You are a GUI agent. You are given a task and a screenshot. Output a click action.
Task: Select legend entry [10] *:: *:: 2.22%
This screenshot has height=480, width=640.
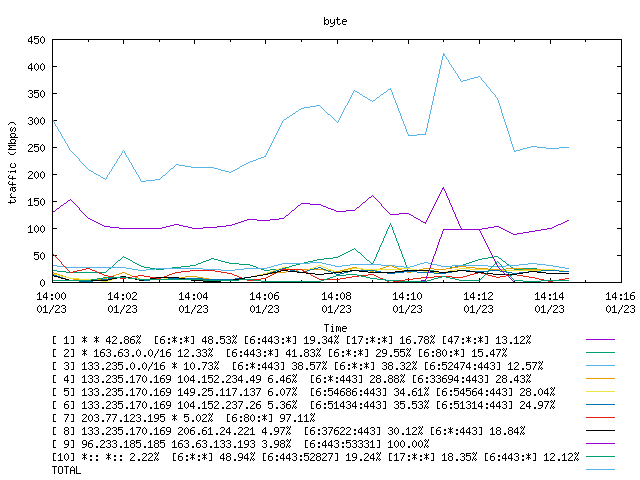click(316, 457)
